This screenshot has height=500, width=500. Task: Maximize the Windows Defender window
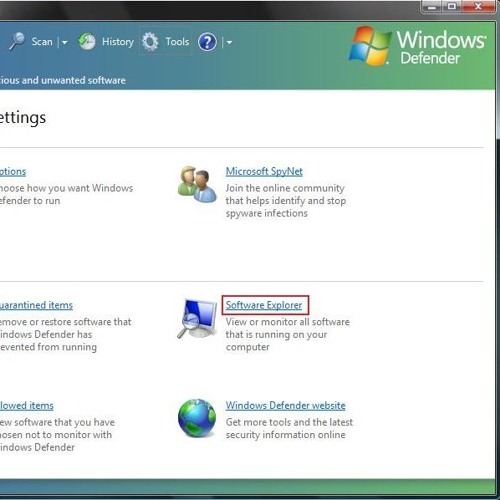pos(452,6)
